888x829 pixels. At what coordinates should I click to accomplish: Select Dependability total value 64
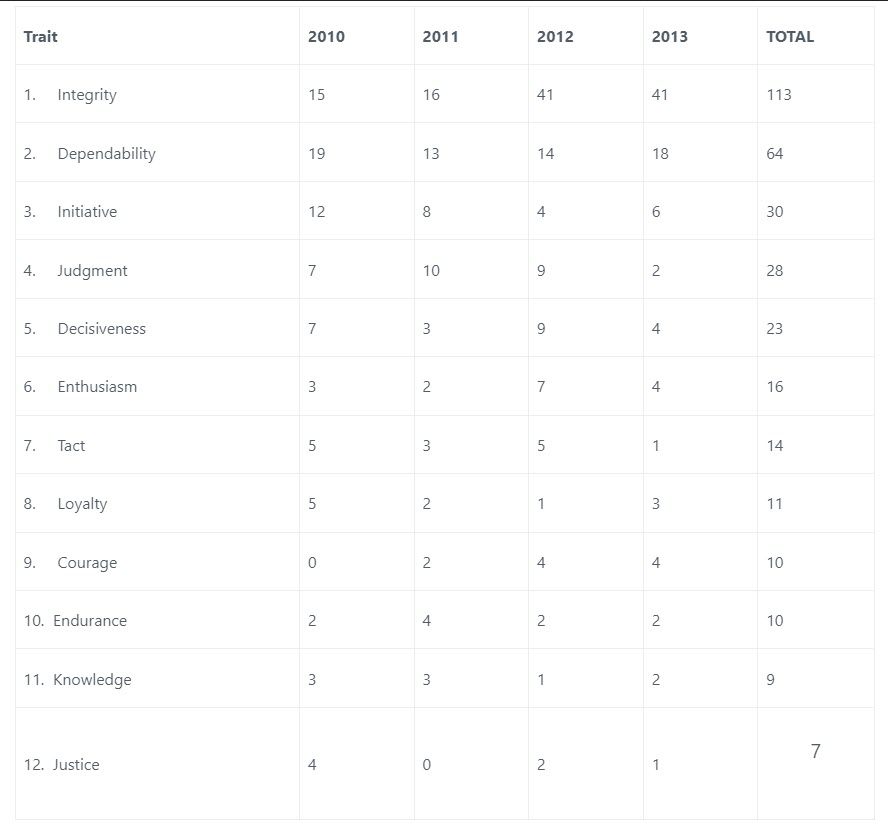(775, 153)
